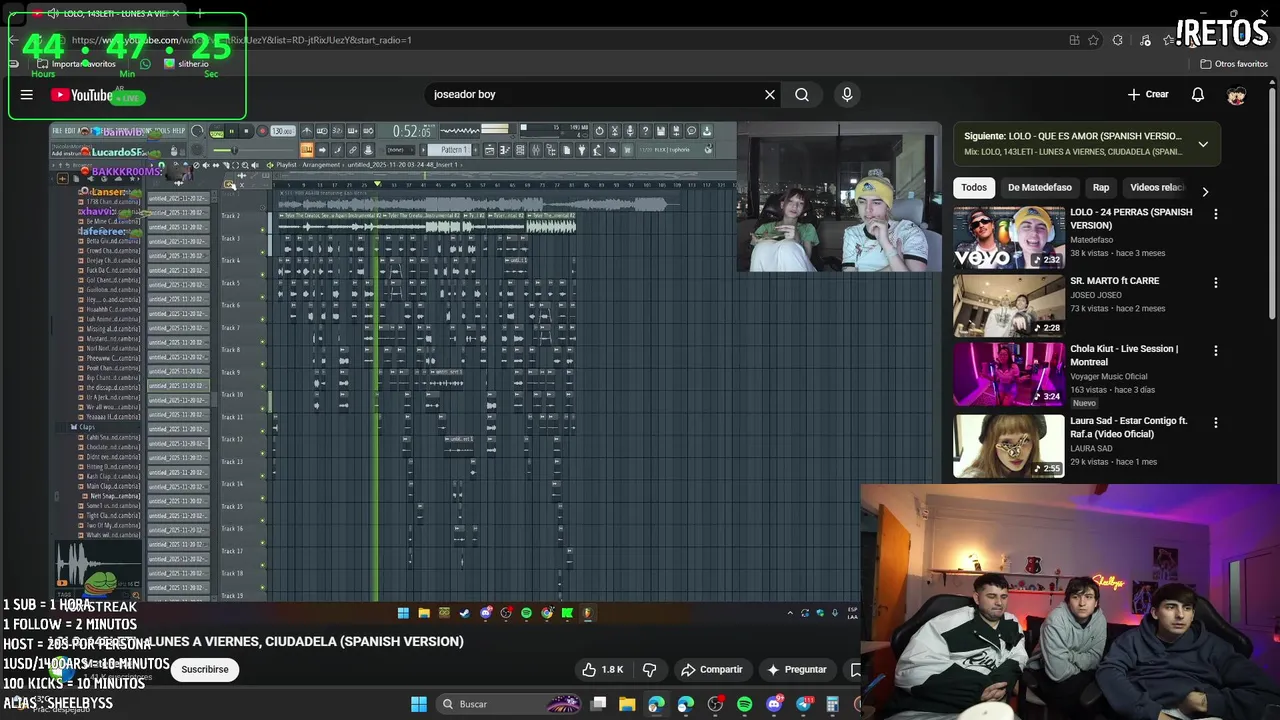Screen dimensions: 1280x720
Task: Click the FL Studio plugin picker plug icon
Action: coord(582,150)
